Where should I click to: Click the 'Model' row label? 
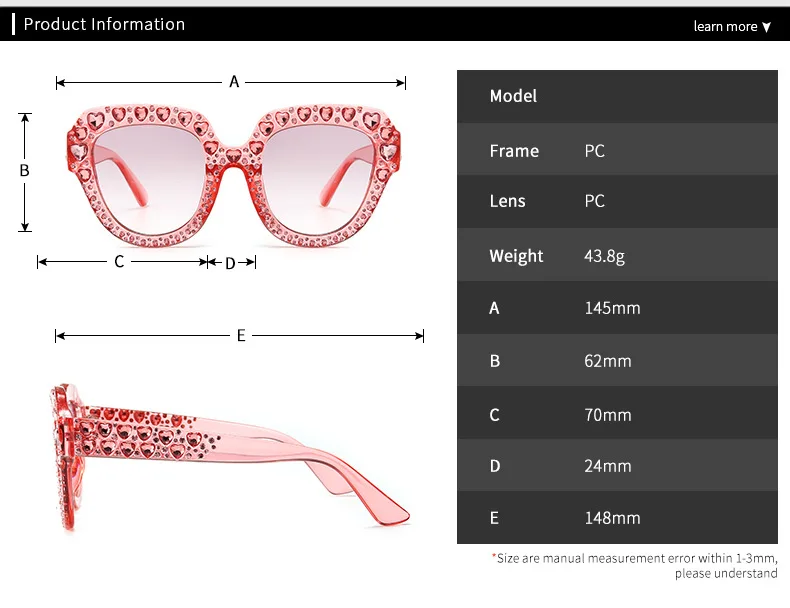tap(513, 96)
